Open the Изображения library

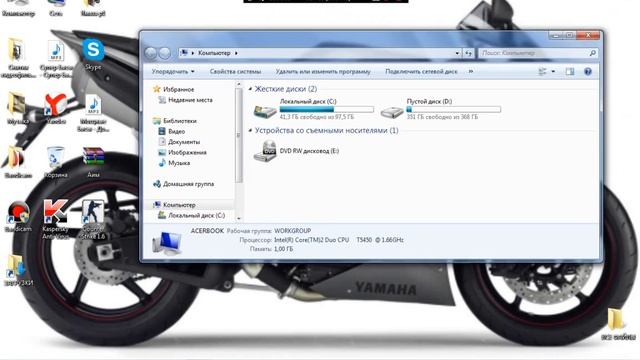187,153
